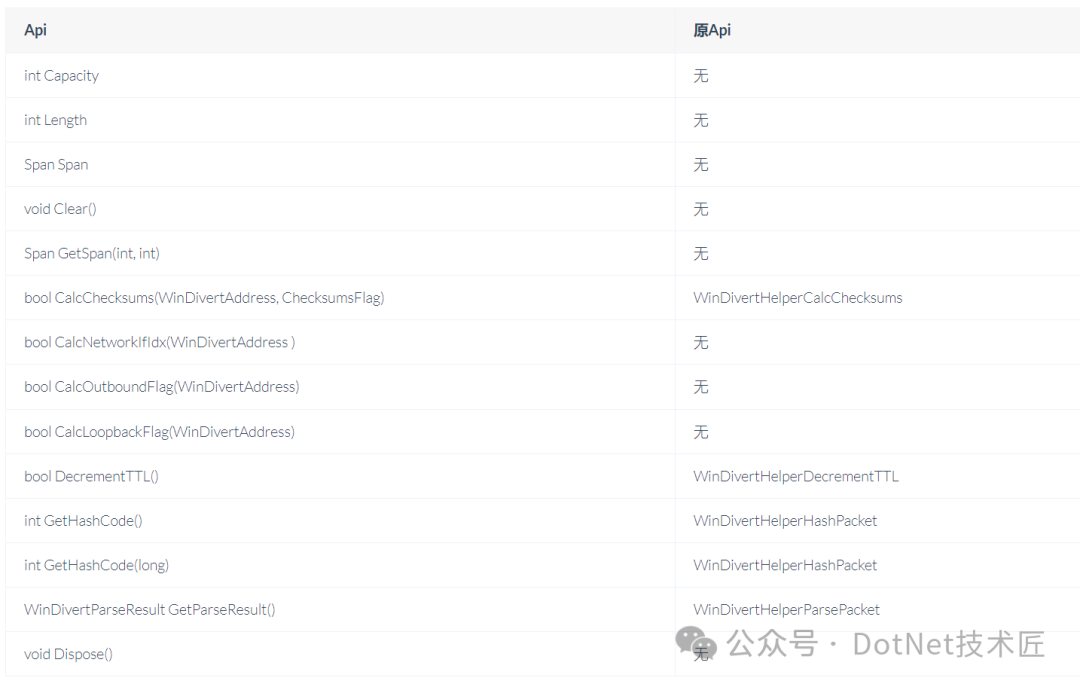Click the WinDivertParseResult GetParseResult() entry
Viewport: 1080px width, 687px height.
[150, 610]
